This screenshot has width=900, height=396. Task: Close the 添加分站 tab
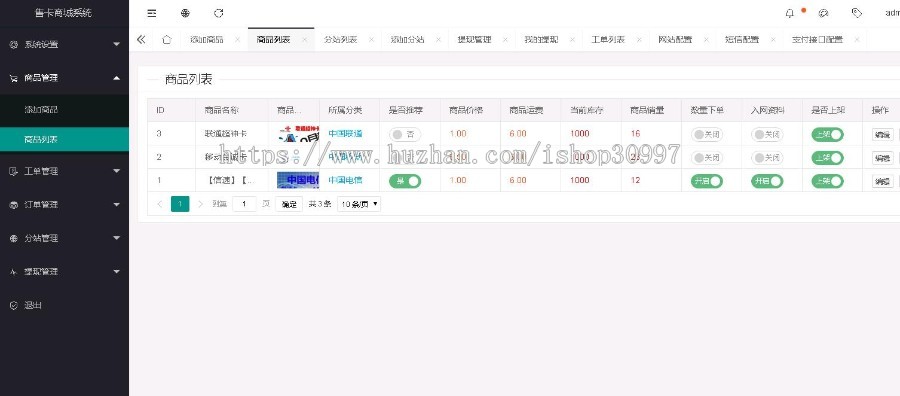coord(438,40)
